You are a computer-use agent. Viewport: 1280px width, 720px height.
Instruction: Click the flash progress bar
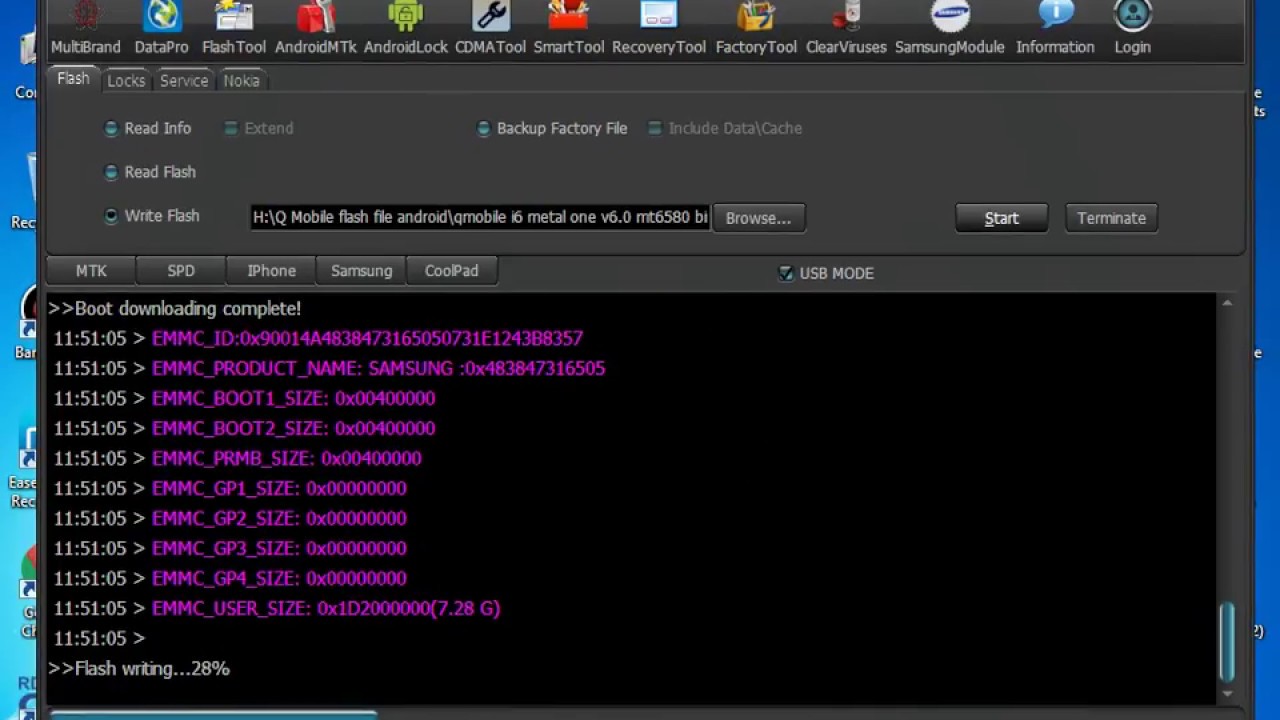[213, 715]
